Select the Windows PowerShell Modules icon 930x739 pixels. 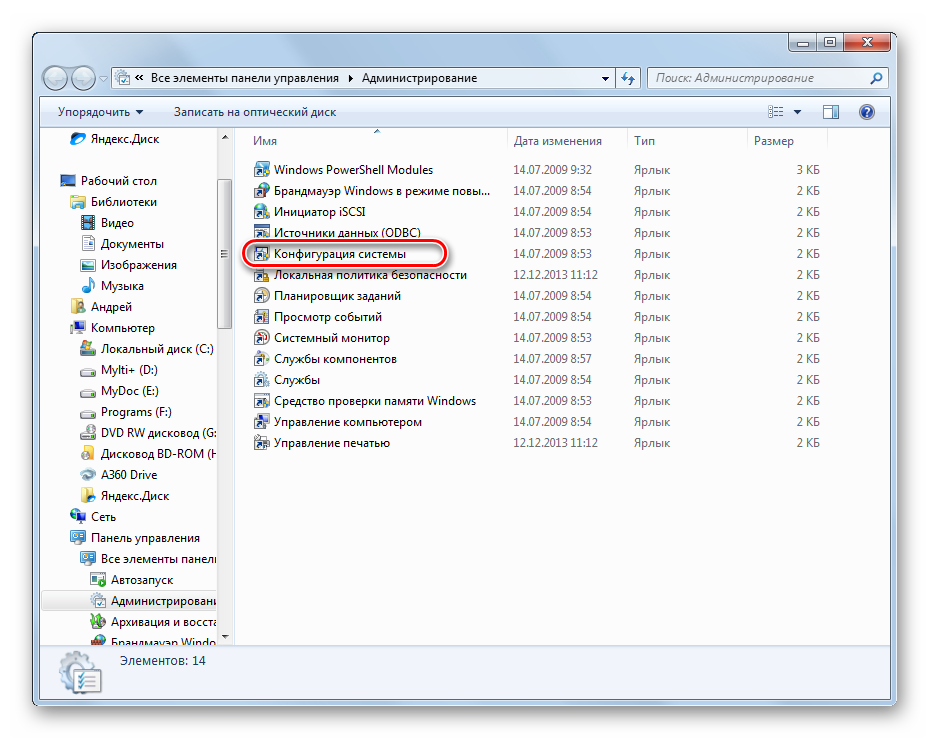coord(262,170)
